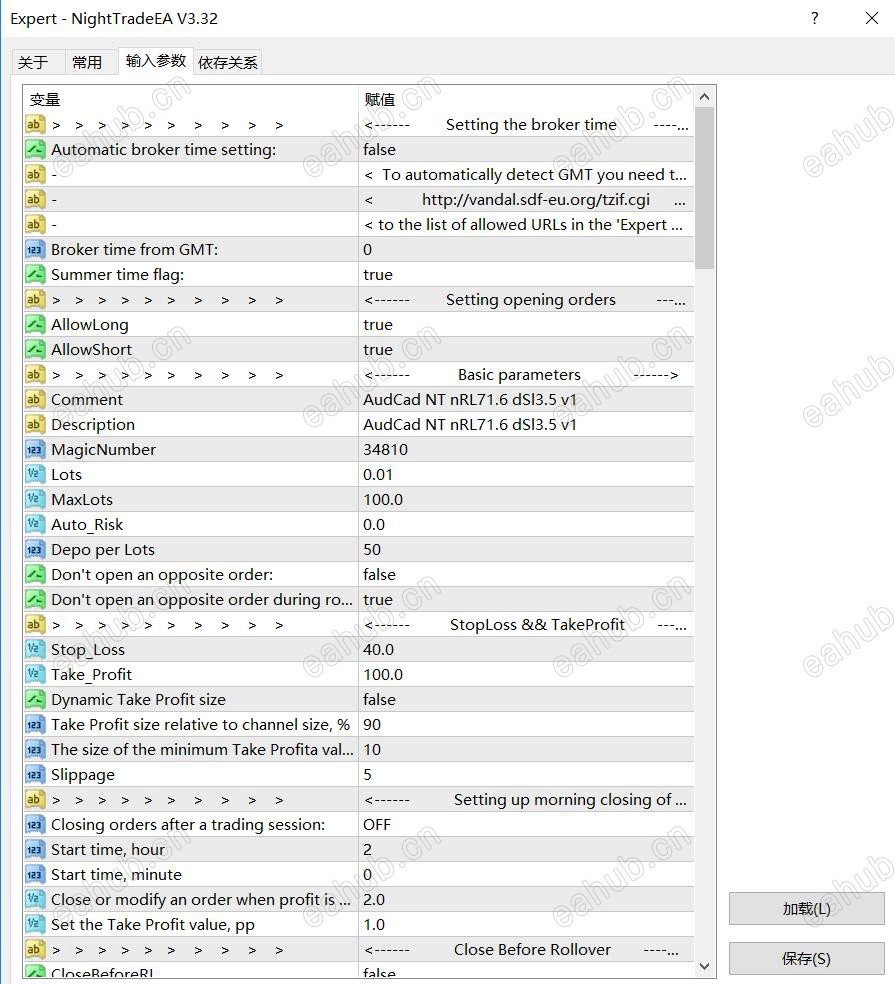
Task: Click the icon beside Start time, hour
Action: 35,850
